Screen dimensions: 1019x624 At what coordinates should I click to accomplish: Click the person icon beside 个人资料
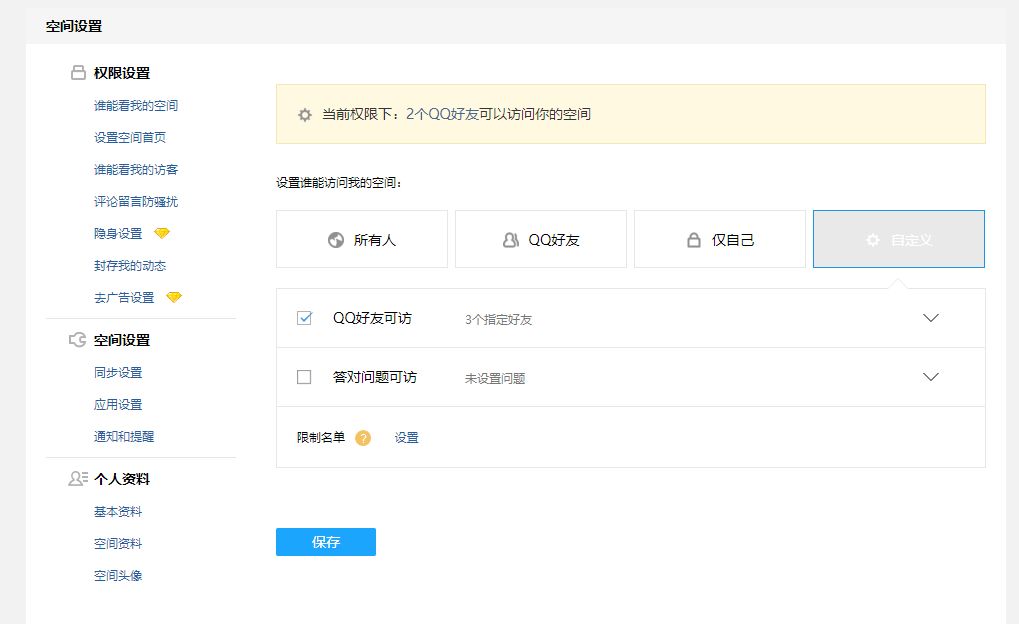click(x=78, y=479)
